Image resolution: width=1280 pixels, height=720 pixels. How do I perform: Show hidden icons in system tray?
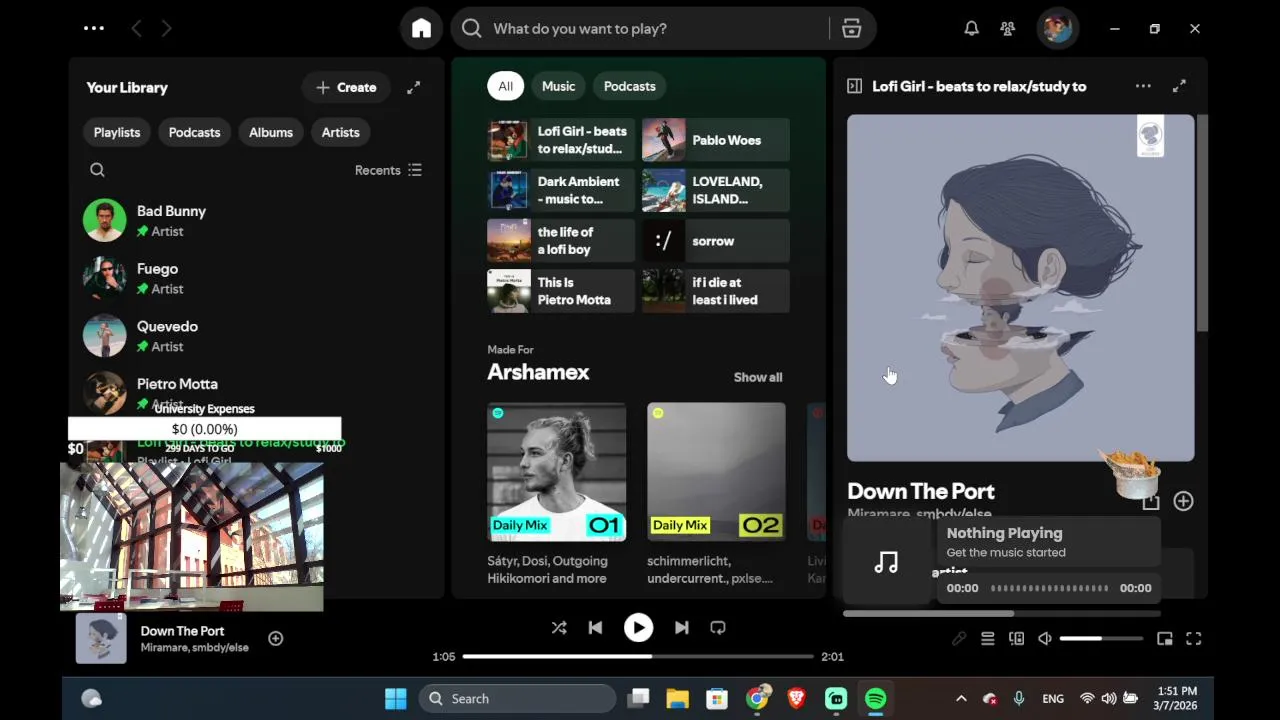(961, 699)
